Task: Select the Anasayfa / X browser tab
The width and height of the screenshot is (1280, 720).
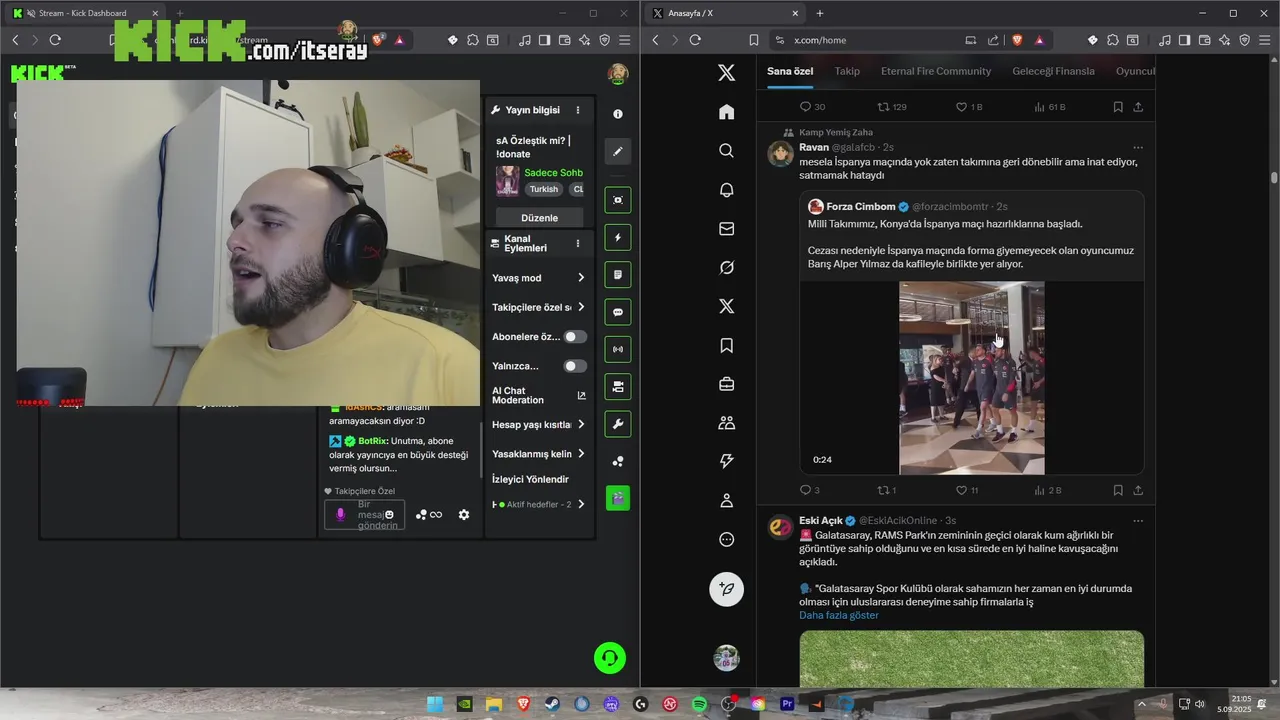Action: 725,13
